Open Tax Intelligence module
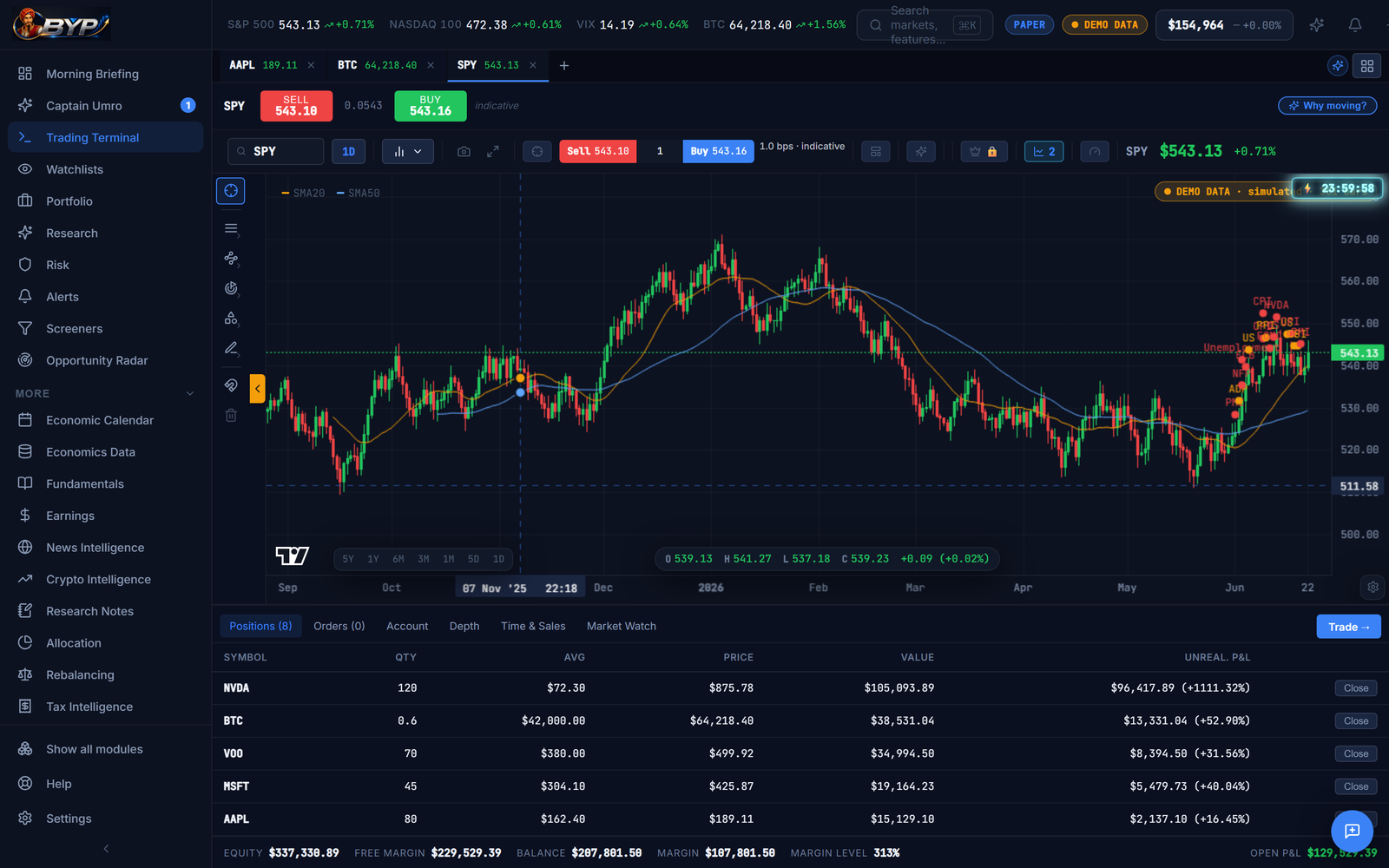1389x868 pixels. click(x=105, y=707)
